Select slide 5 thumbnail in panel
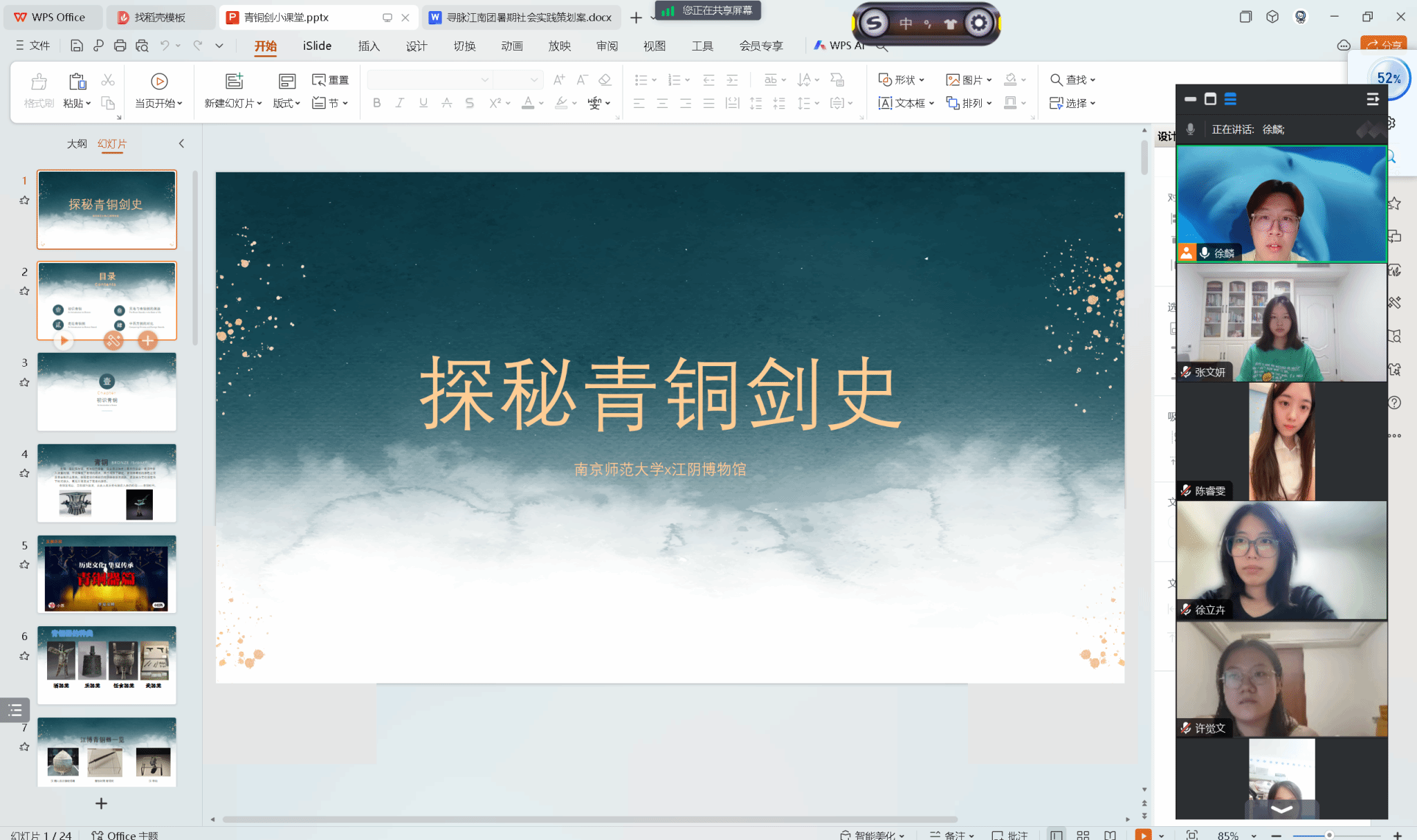 (107, 574)
